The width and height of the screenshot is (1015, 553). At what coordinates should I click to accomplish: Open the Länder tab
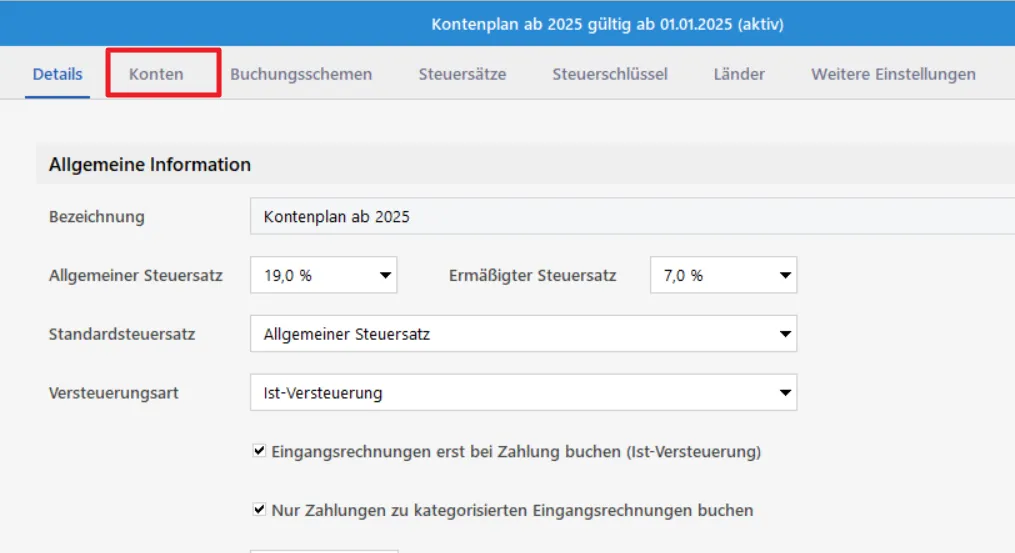pyautogui.click(x=739, y=74)
